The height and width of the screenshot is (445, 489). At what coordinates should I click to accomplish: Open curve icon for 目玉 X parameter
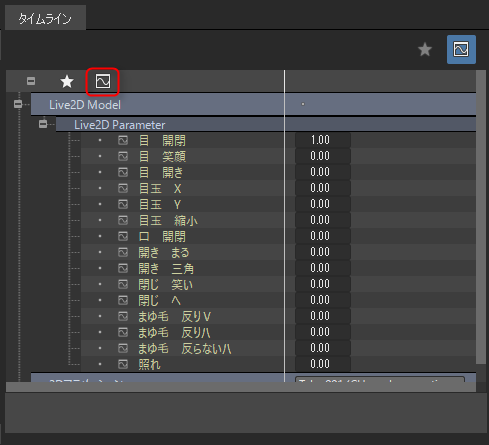pyautogui.click(x=123, y=188)
